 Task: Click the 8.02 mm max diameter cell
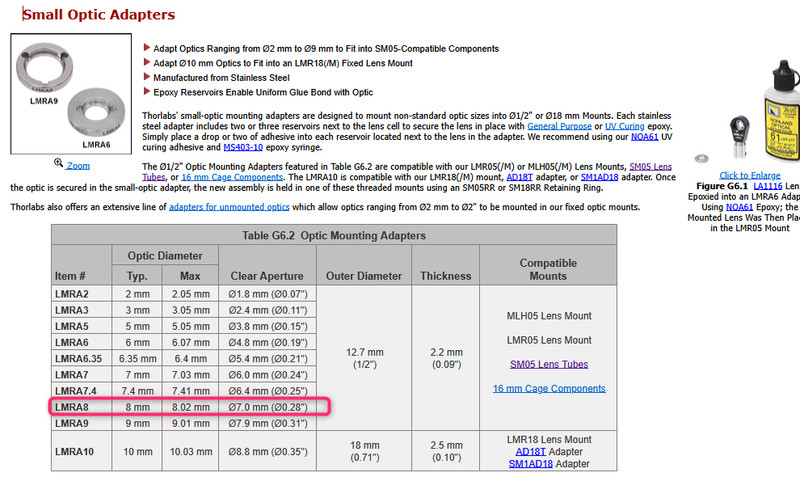tap(190, 407)
